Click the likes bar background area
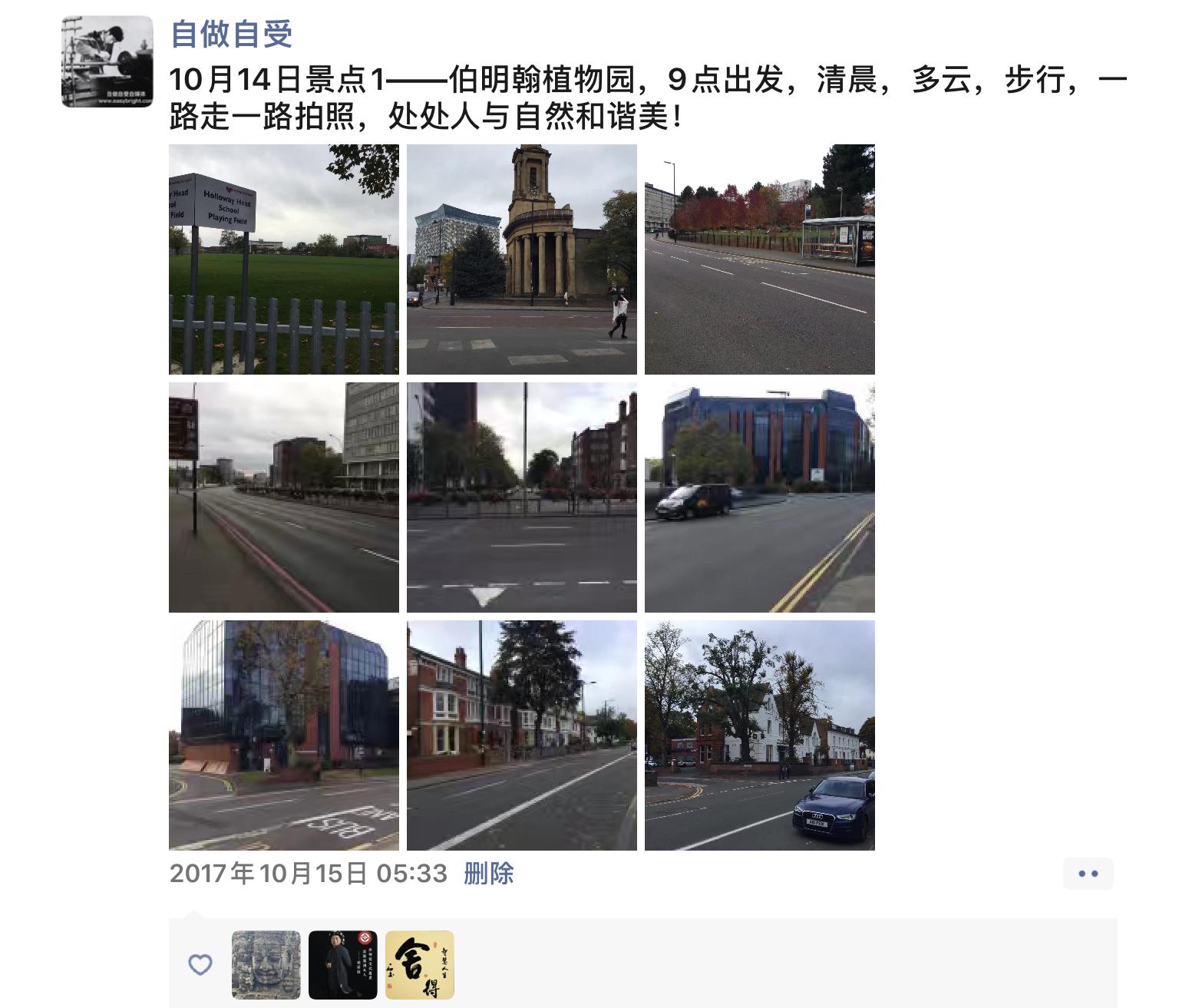This screenshot has height=1008, width=1179. [x=783, y=963]
